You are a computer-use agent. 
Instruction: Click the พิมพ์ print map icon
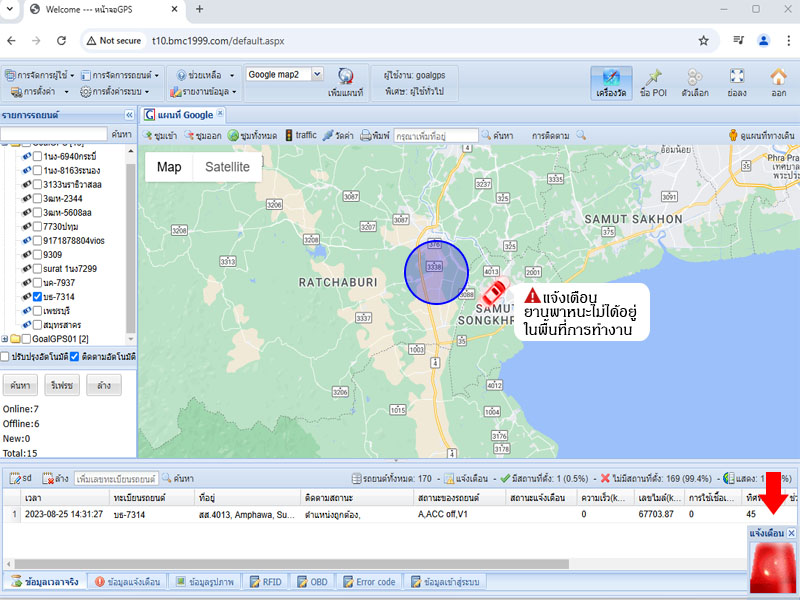tap(375, 136)
